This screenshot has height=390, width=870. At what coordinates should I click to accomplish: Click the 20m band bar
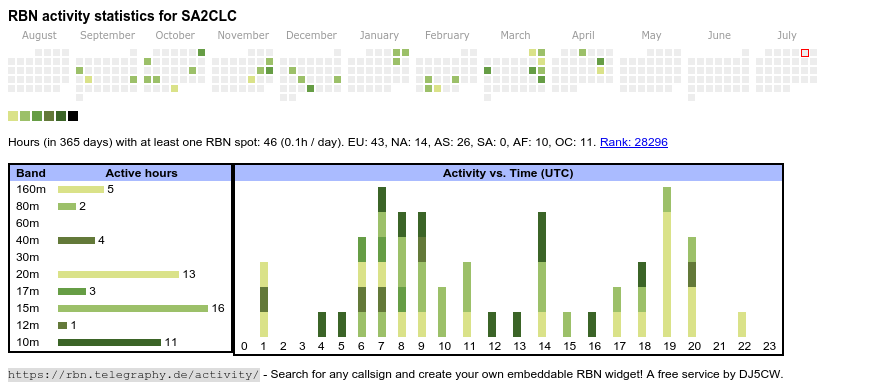[118, 274]
